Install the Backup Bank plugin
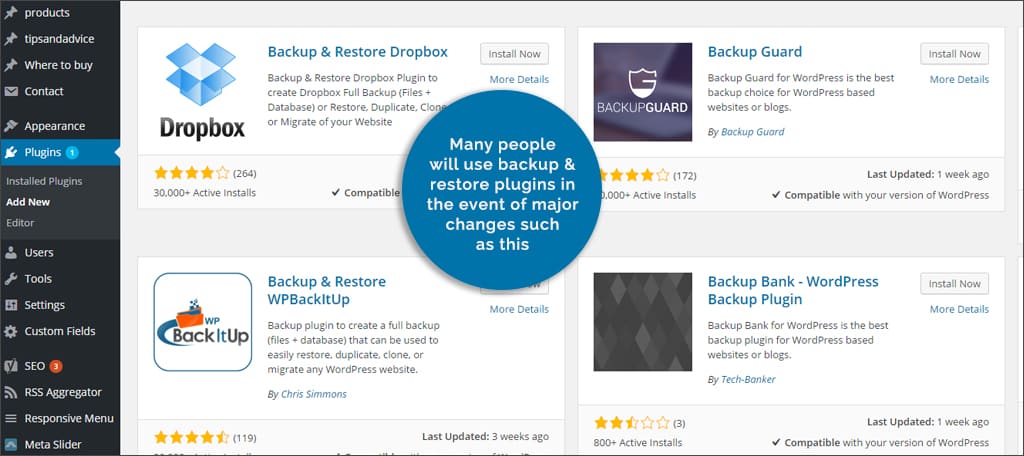1024x456 pixels. (954, 284)
